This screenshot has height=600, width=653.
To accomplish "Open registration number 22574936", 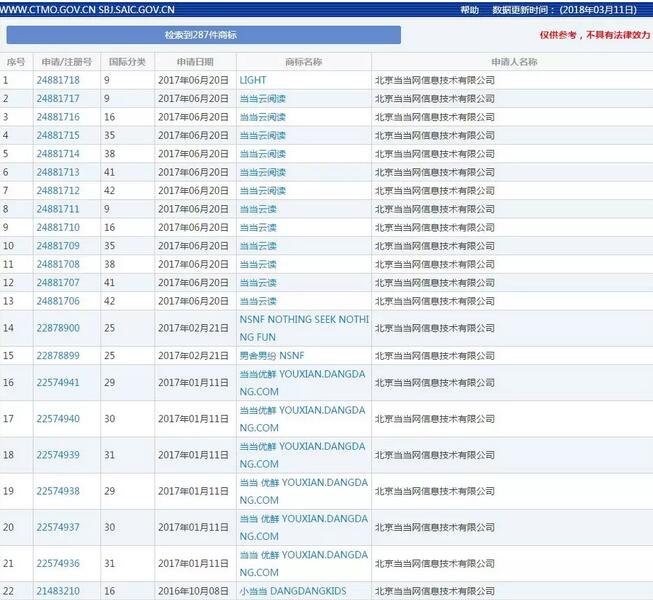I will pos(58,563).
